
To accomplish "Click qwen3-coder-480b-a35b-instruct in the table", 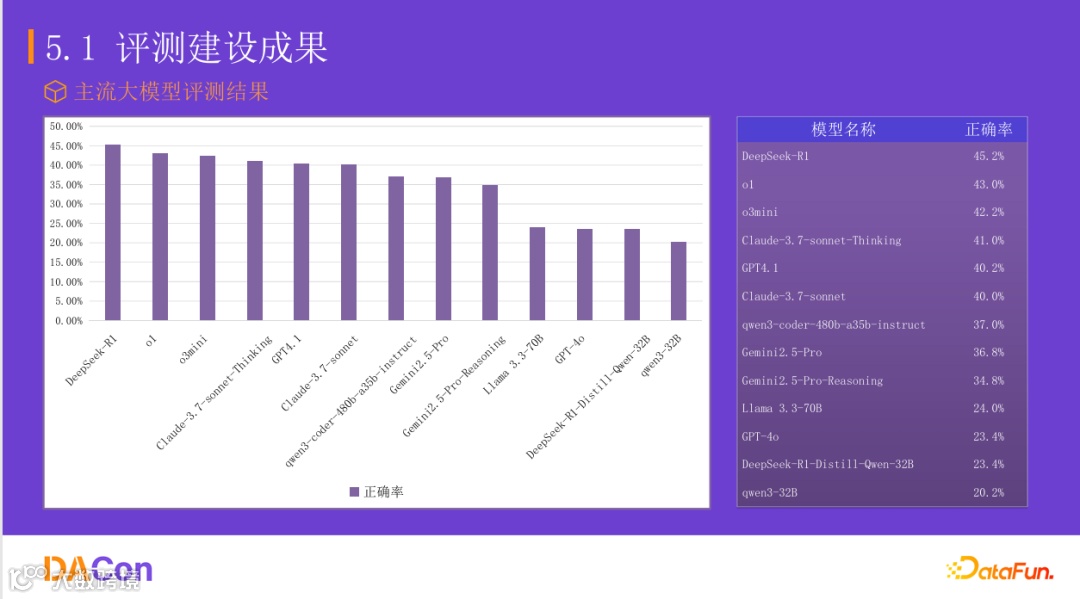I will pos(833,324).
